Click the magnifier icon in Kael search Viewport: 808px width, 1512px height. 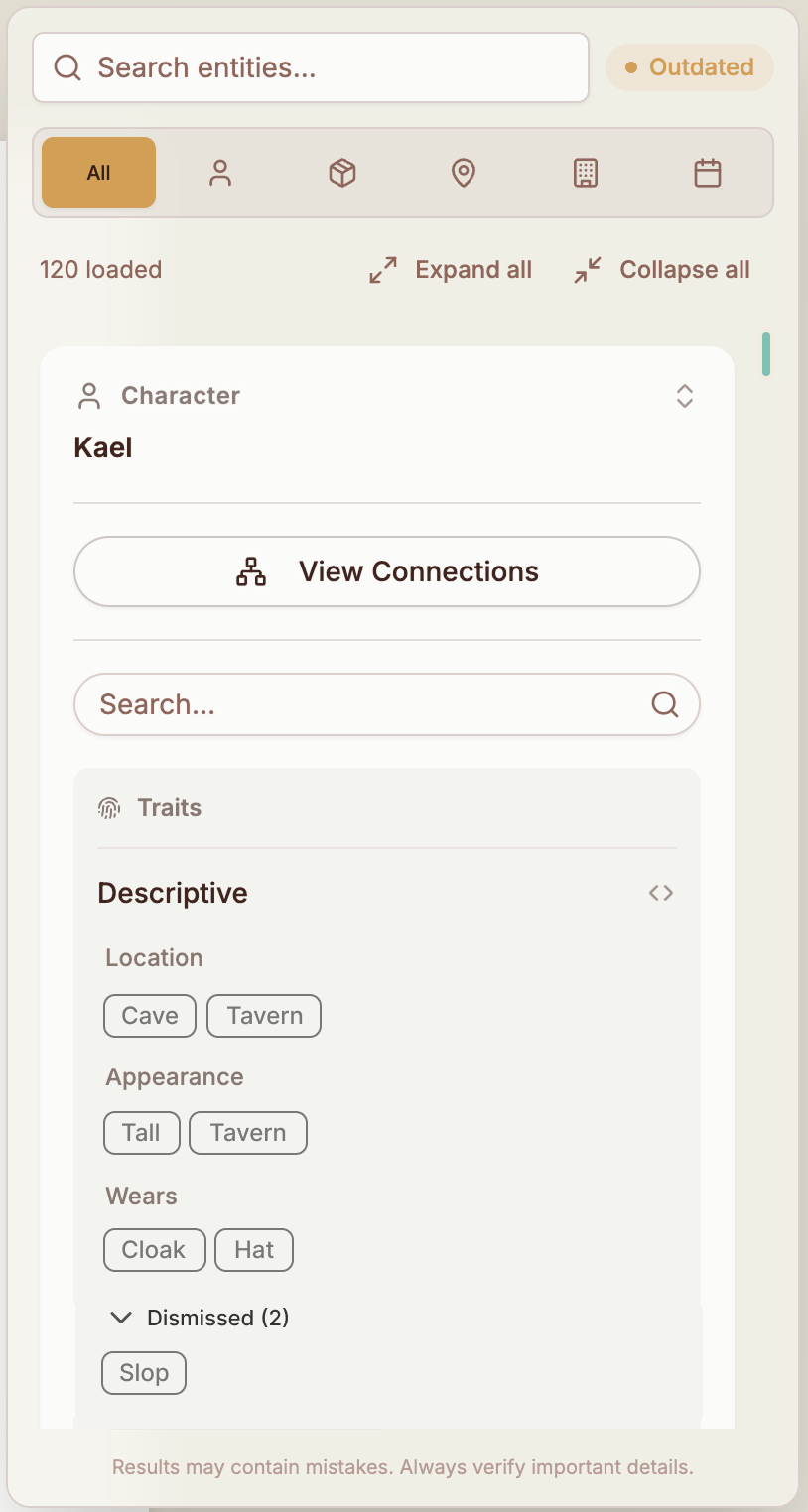[x=664, y=704]
